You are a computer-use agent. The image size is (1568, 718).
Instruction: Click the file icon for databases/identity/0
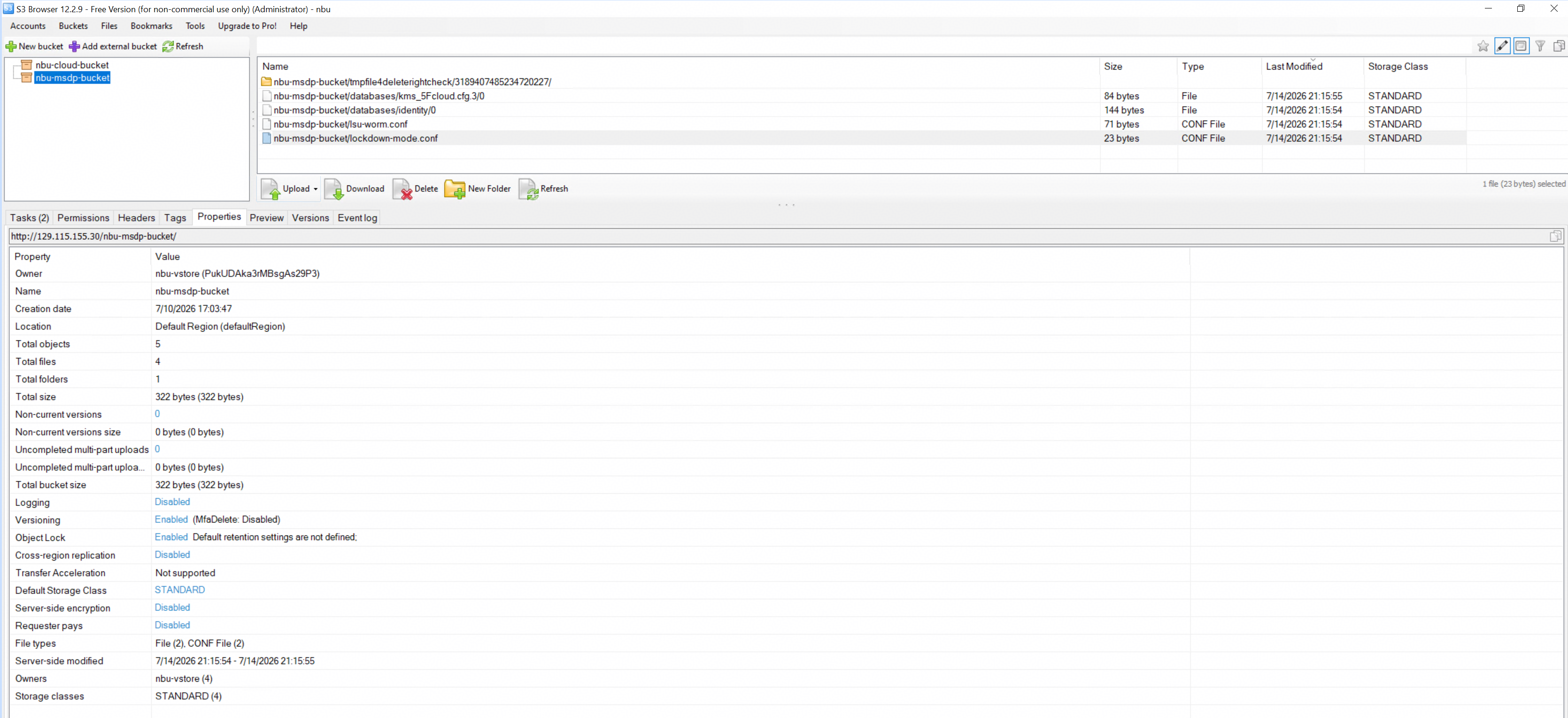[267, 109]
